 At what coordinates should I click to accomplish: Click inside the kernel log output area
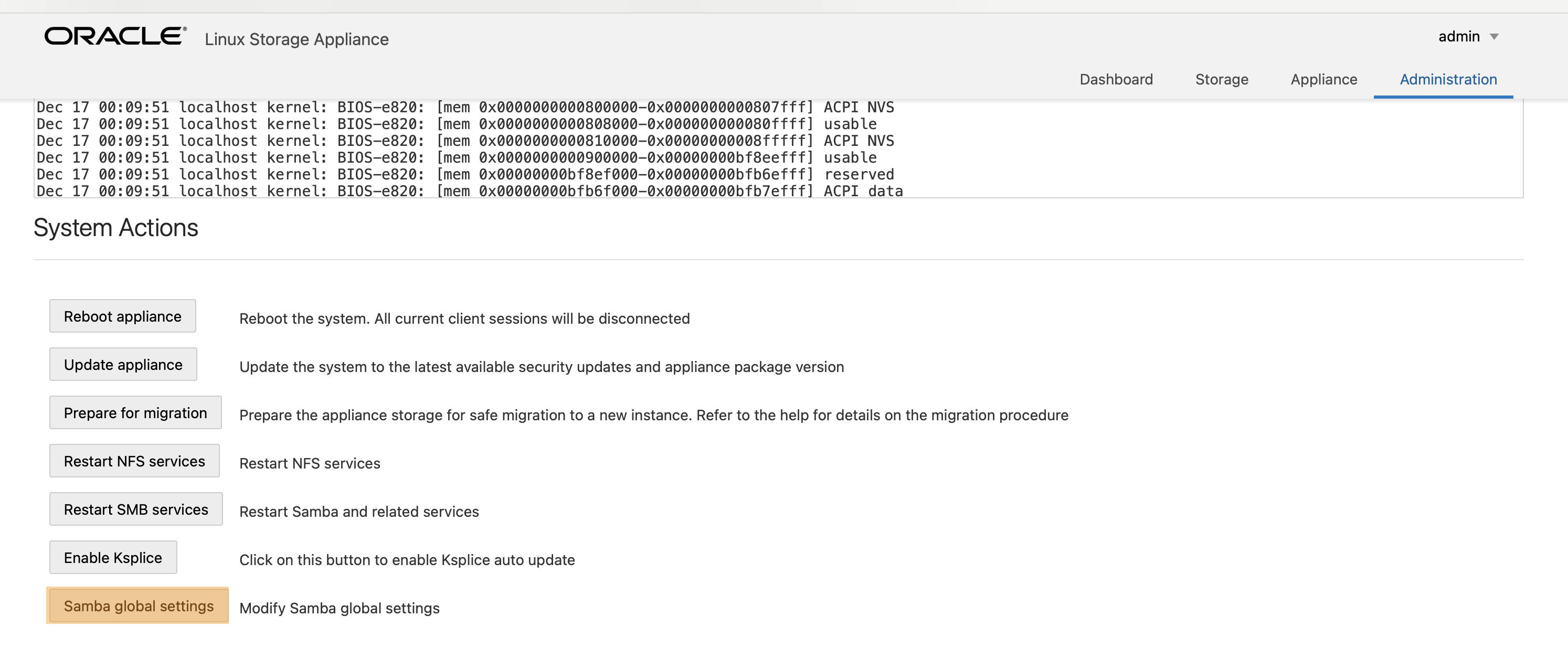[1157, 149]
